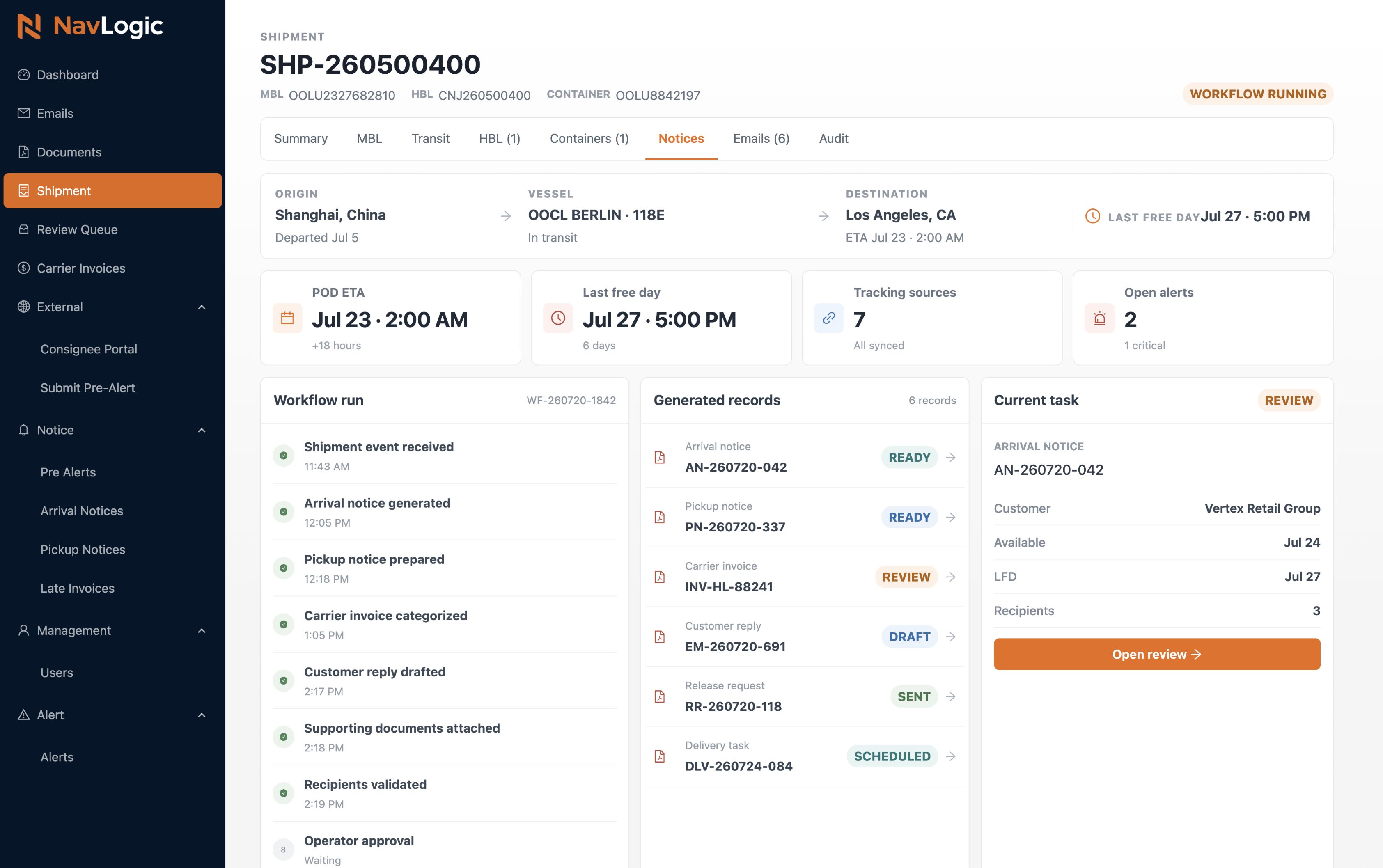Click the clock icon beside LAST FREE DAY

pos(1092,216)
